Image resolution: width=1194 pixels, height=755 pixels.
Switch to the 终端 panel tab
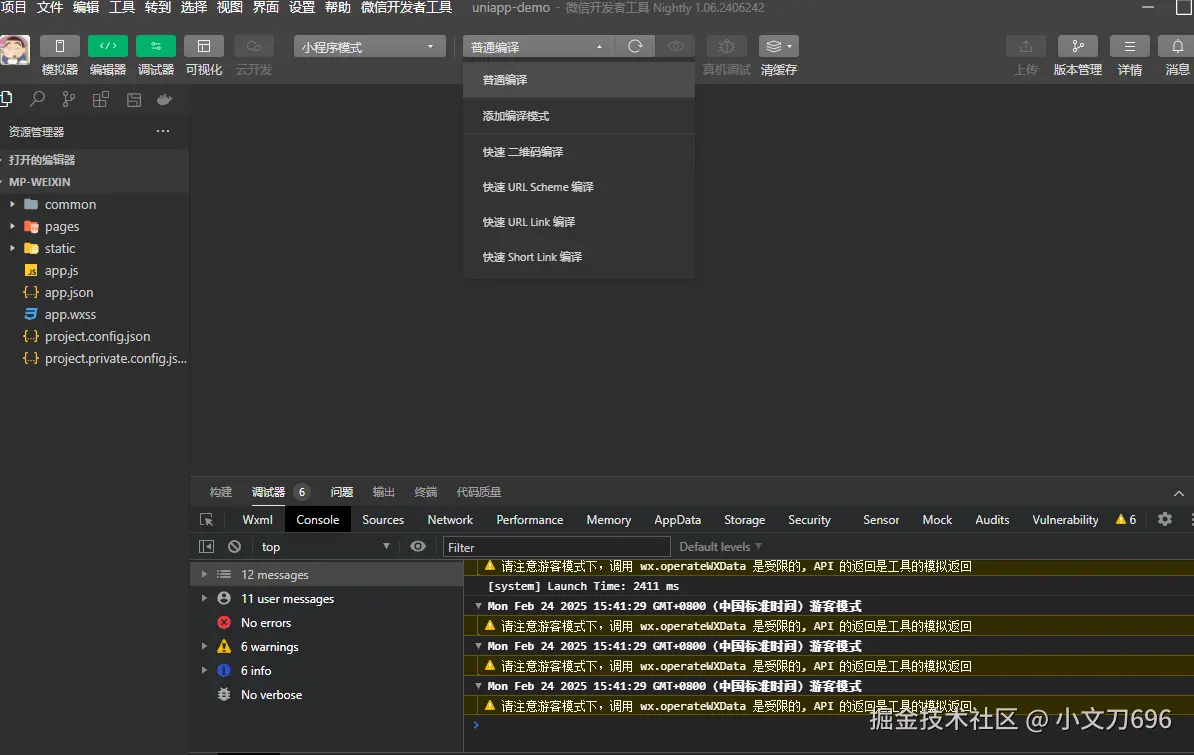coord(426,492)
